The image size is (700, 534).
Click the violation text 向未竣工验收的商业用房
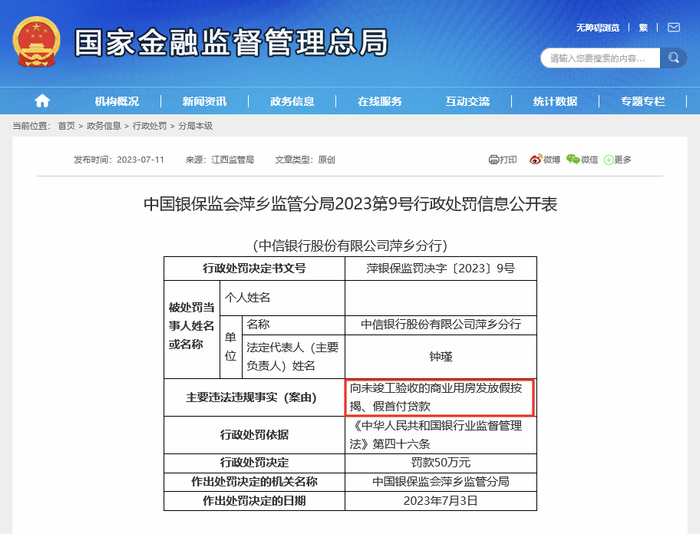(440, 397)
